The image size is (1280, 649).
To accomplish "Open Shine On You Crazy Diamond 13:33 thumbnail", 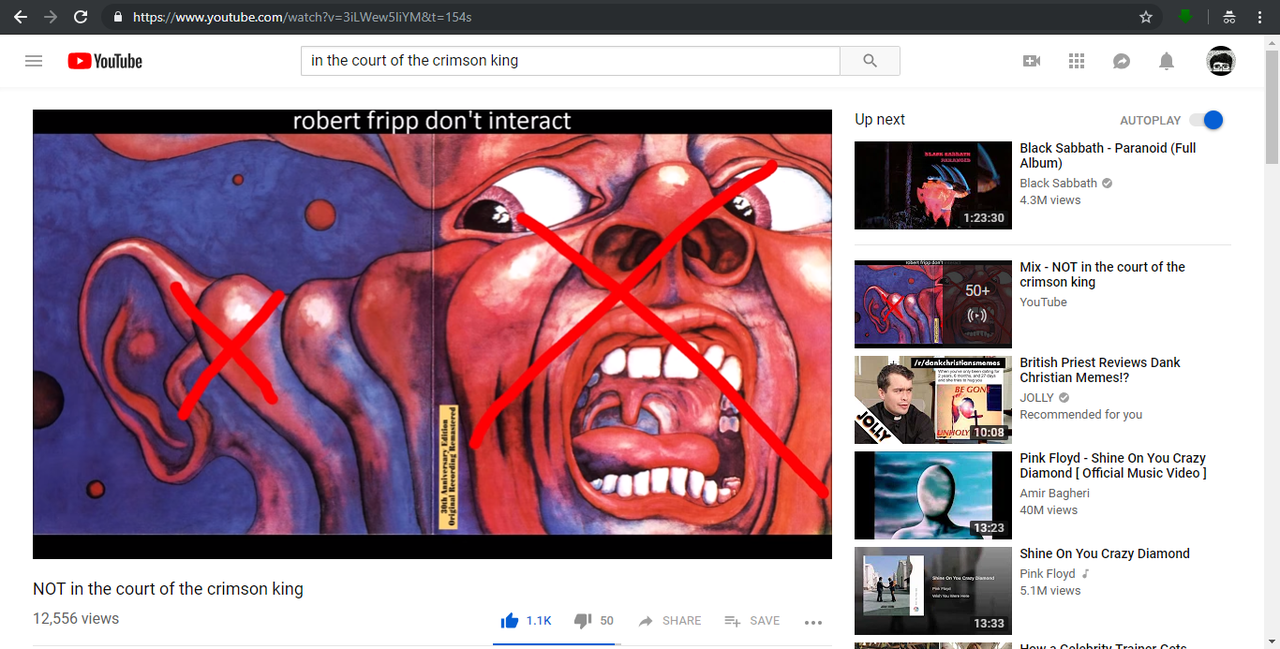I will pos(933,590).
